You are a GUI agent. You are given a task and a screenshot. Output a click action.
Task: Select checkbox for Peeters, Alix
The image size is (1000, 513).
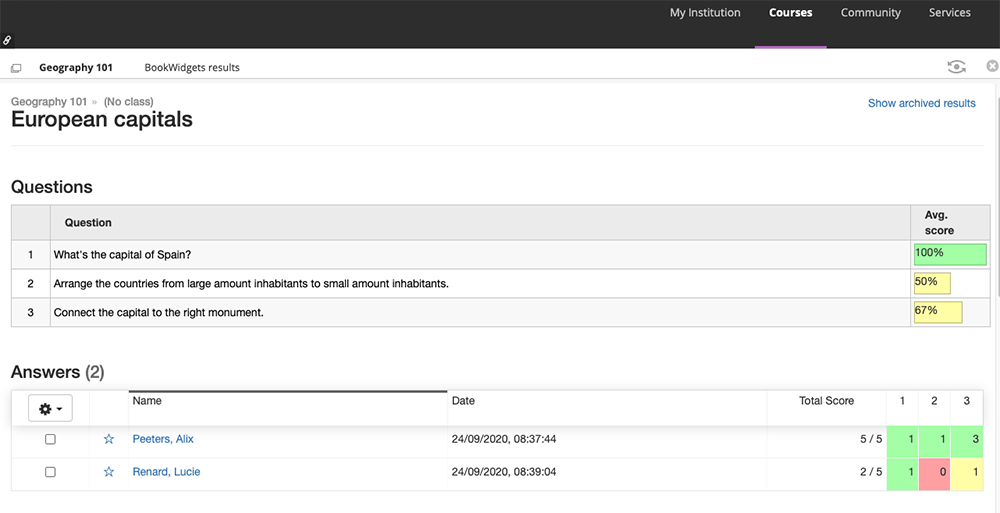[x=51, y=439]
